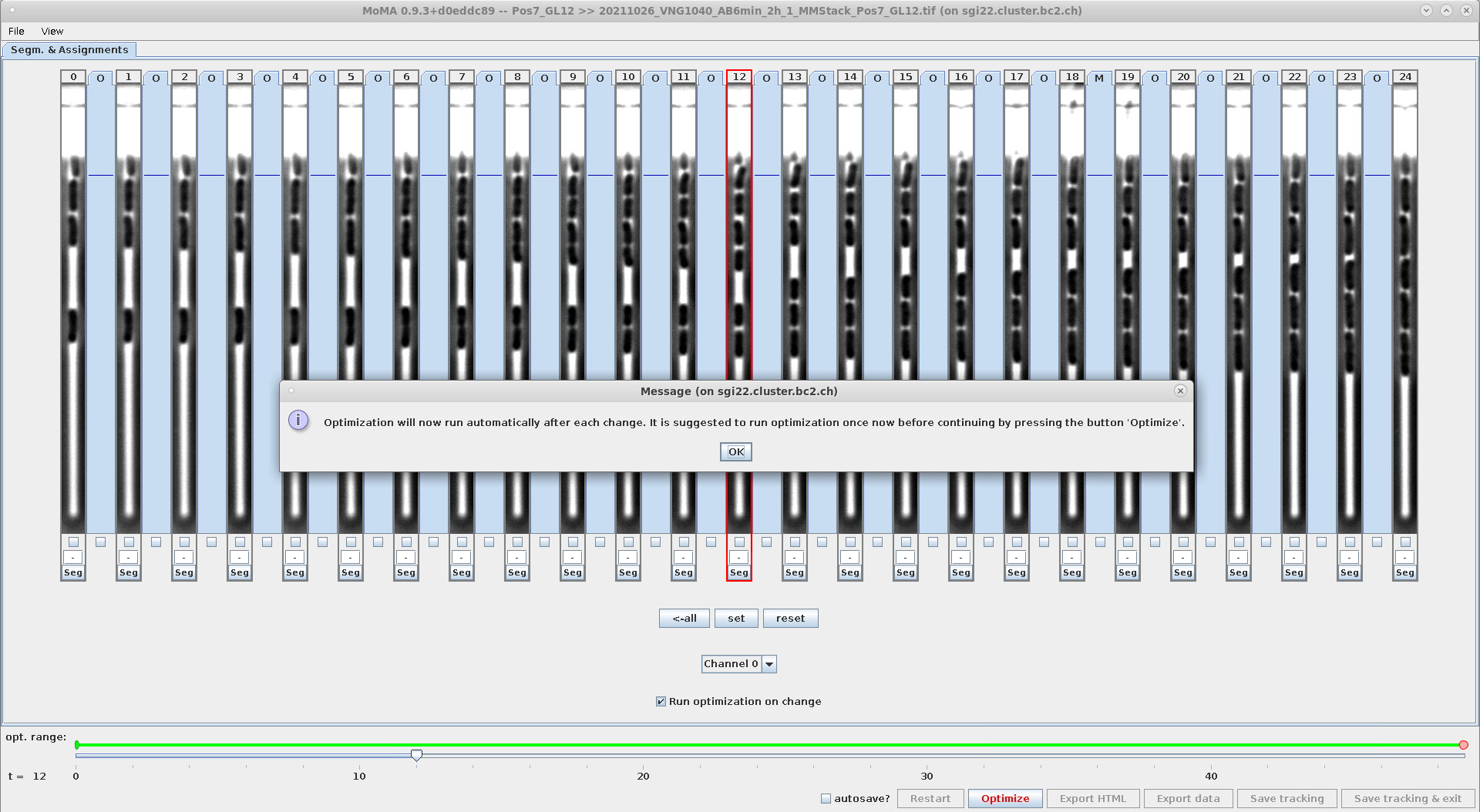Click the red end handle of opt. range
The image size is (1480, 812).
1463,745
